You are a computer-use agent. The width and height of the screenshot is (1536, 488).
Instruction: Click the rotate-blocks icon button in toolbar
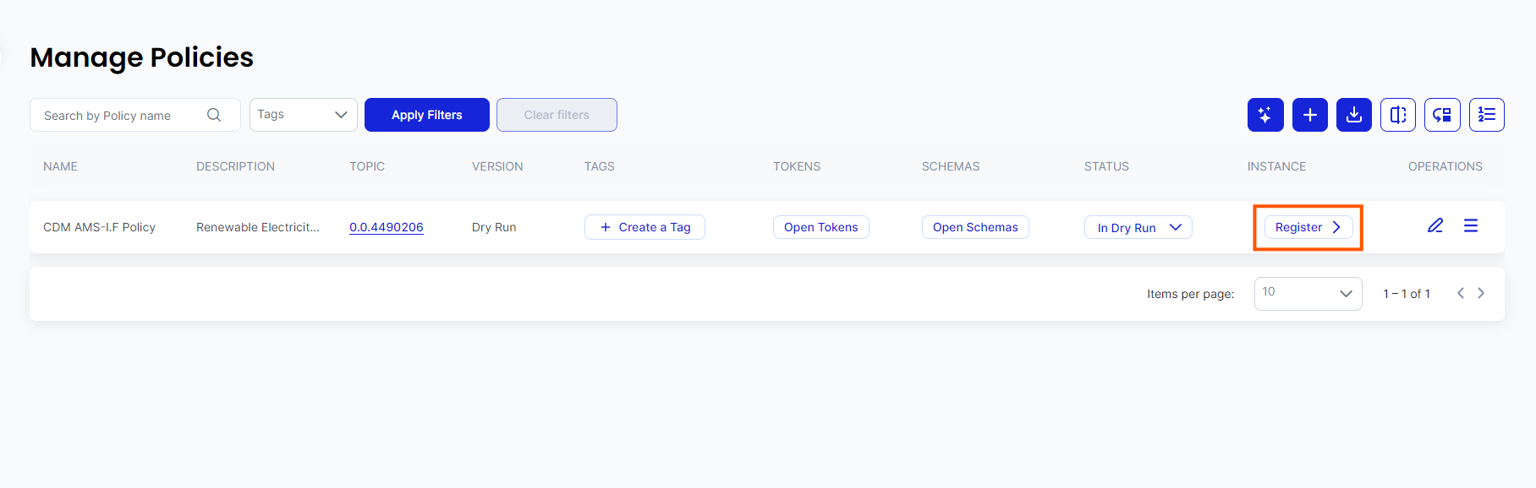point(1442,115)
